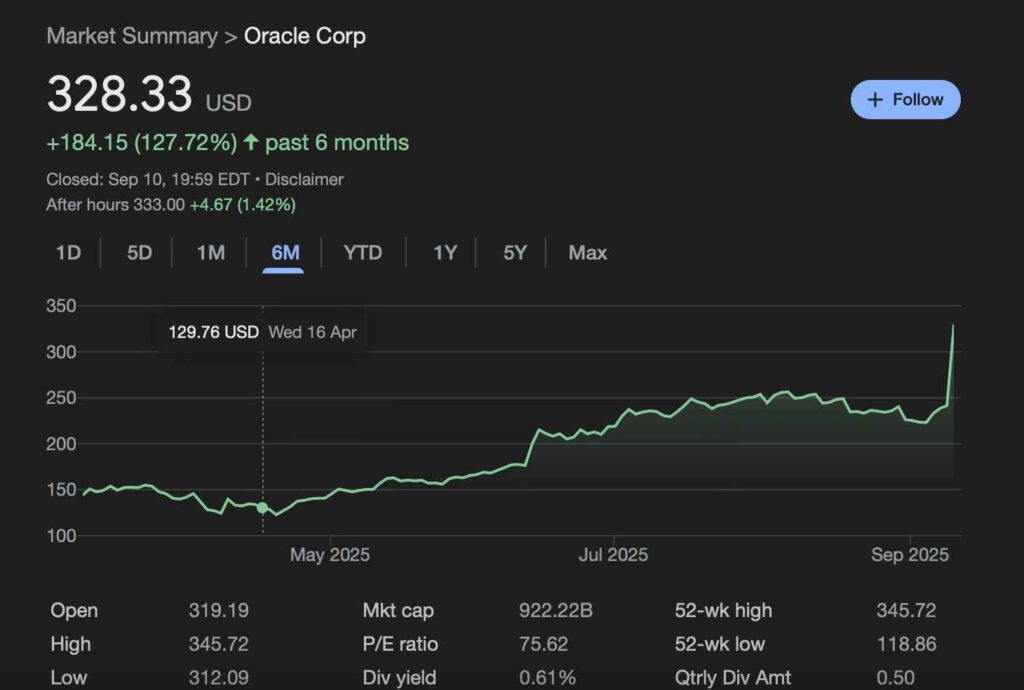The width and height of the screenshot is (1024, 690).
Task: Click the After hours 333.00 text
Action: tap(116, 205)
